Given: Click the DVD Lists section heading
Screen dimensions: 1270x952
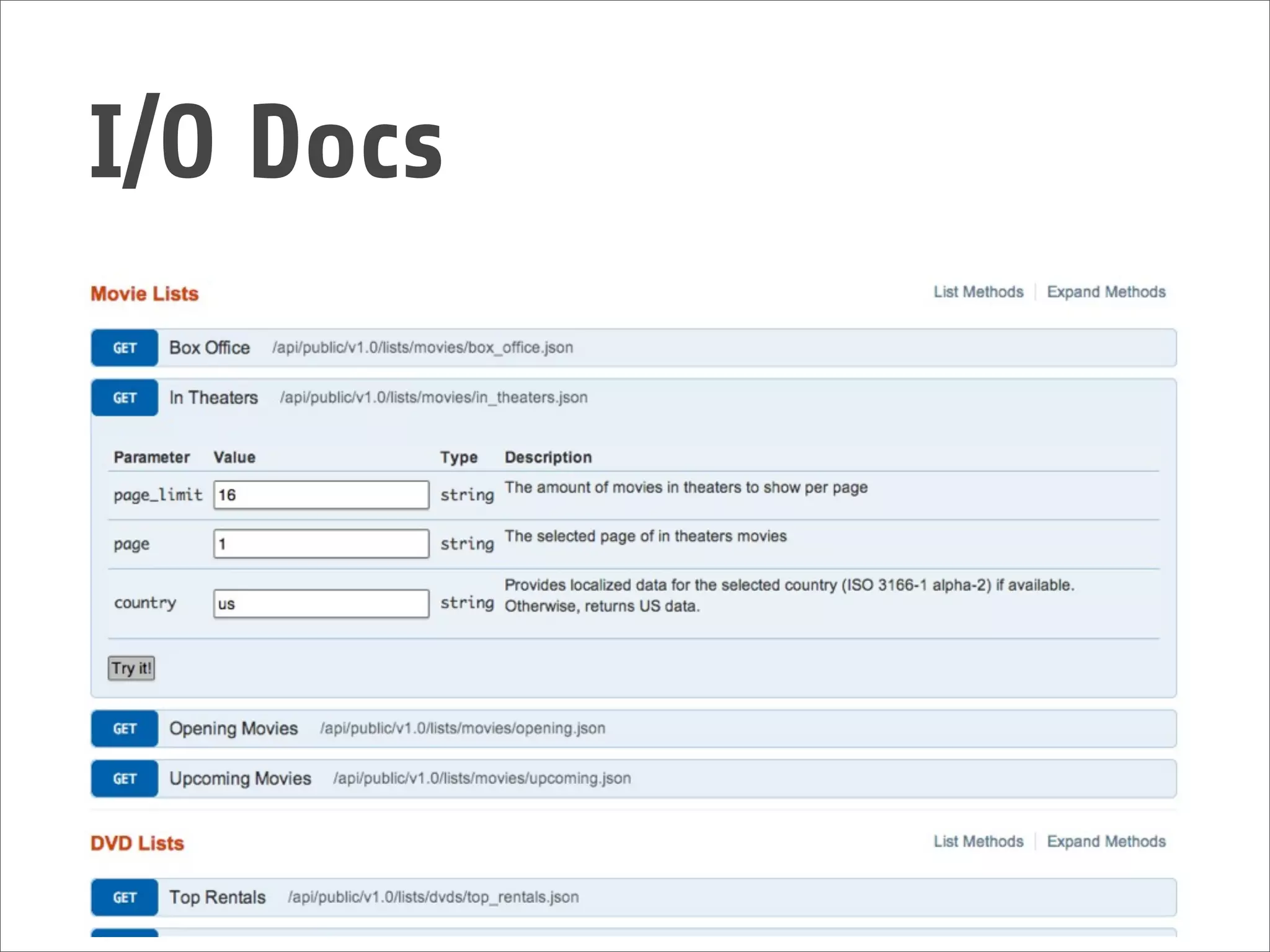Looking at the screenshot, I should tap(137, 843).
